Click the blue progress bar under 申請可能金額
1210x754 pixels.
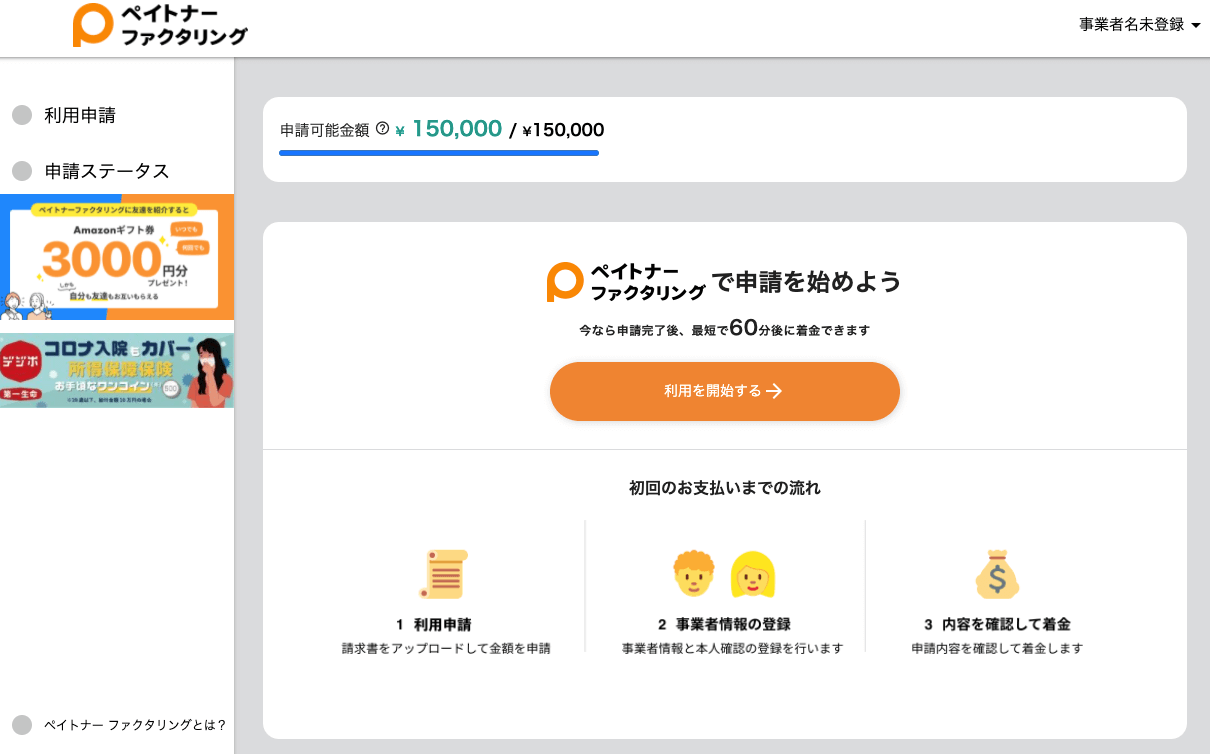[x=439, y=153]
